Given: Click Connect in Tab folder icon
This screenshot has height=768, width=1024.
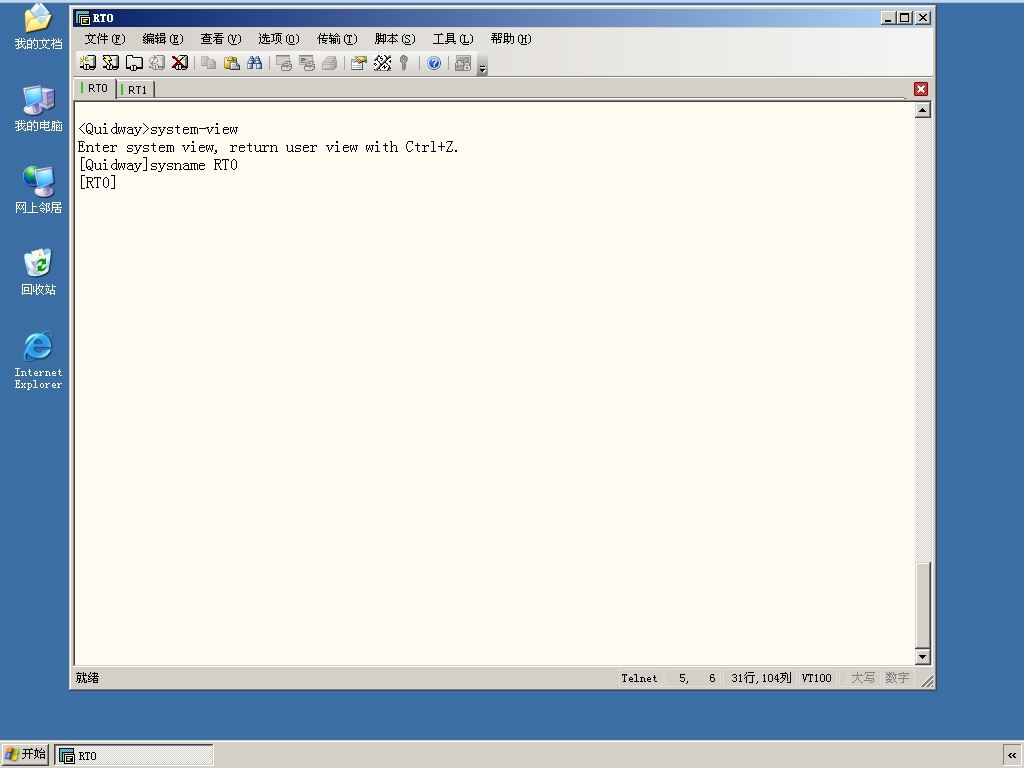Looking at the screenshot, I should click(x=134, y=63).
